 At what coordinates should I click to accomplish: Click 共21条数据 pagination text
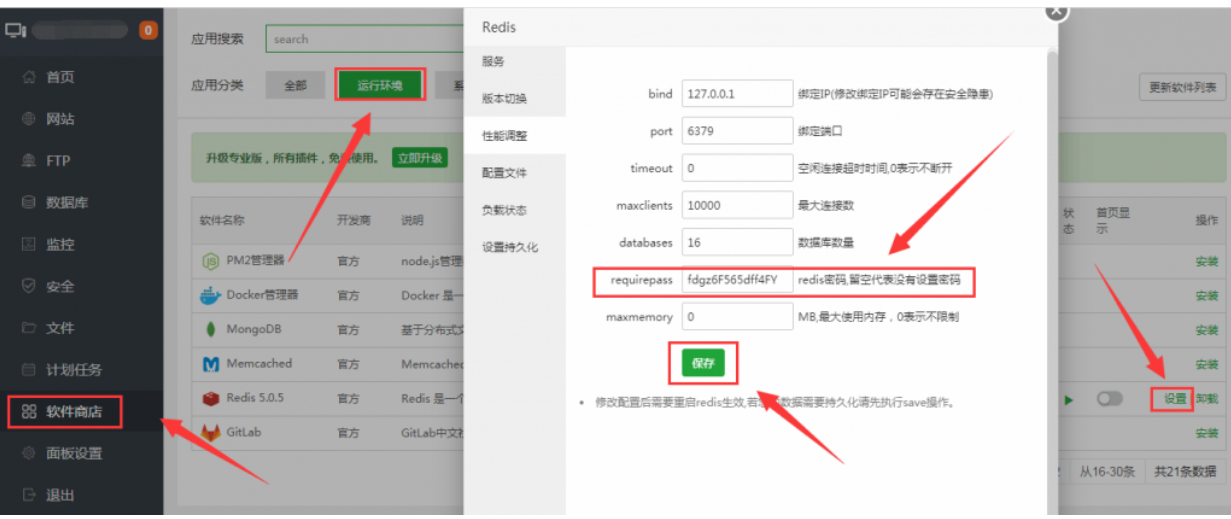tap(1185, 471)
